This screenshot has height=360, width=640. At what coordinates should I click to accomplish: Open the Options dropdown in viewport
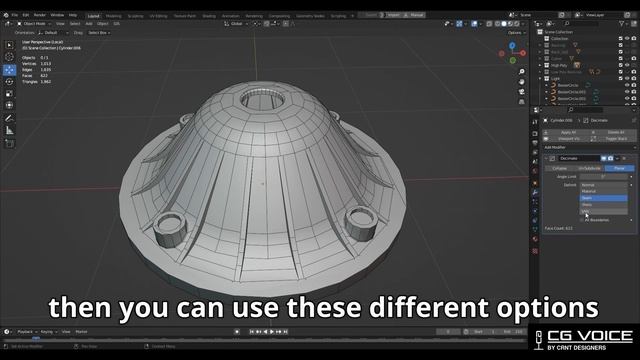click(x=516, y=33)
